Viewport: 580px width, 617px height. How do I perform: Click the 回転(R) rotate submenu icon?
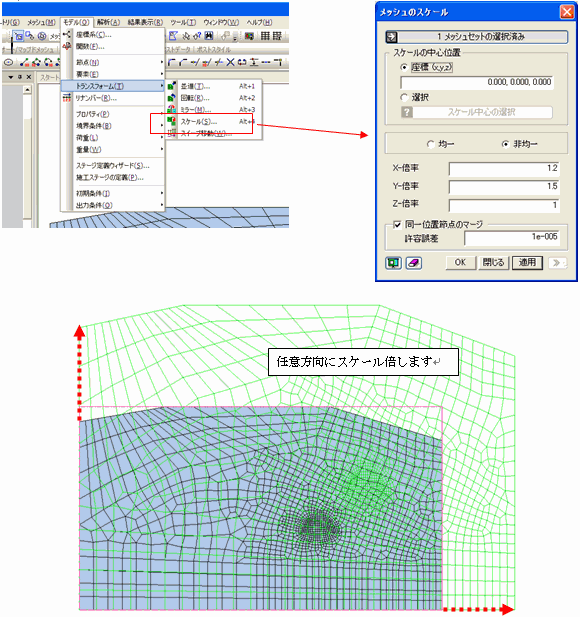tap(172, 98)
